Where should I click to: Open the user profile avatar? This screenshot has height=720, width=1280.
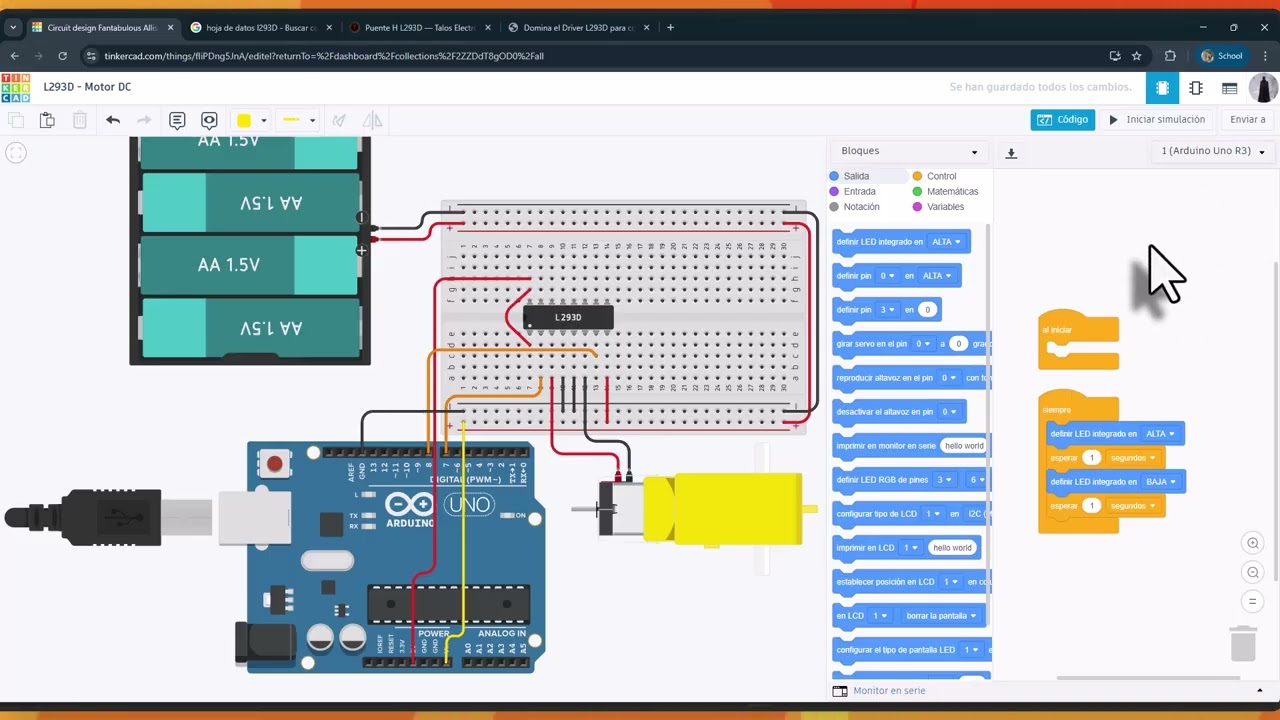(x=1264, y=88)
